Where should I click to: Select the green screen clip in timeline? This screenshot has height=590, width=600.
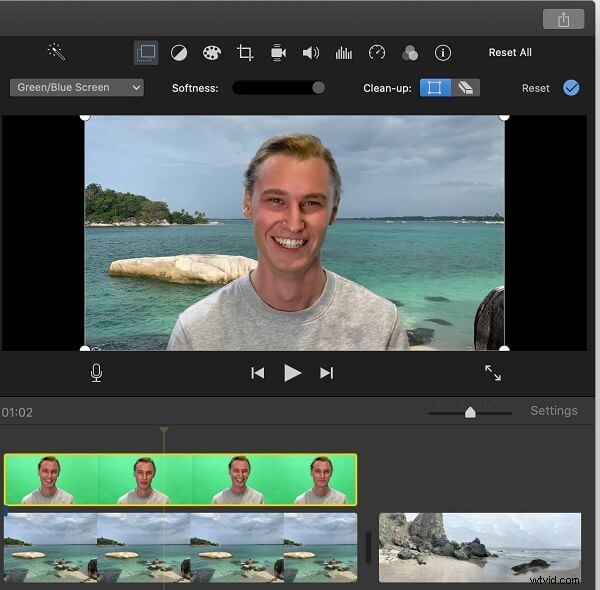coord(181,479)
